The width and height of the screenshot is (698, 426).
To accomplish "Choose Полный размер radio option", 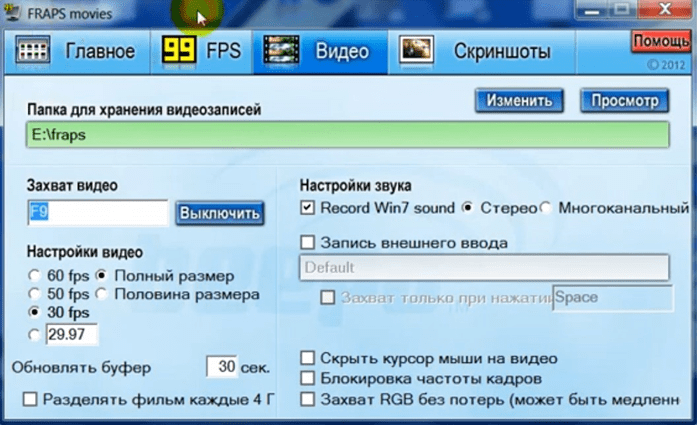I will click(102, 276).
